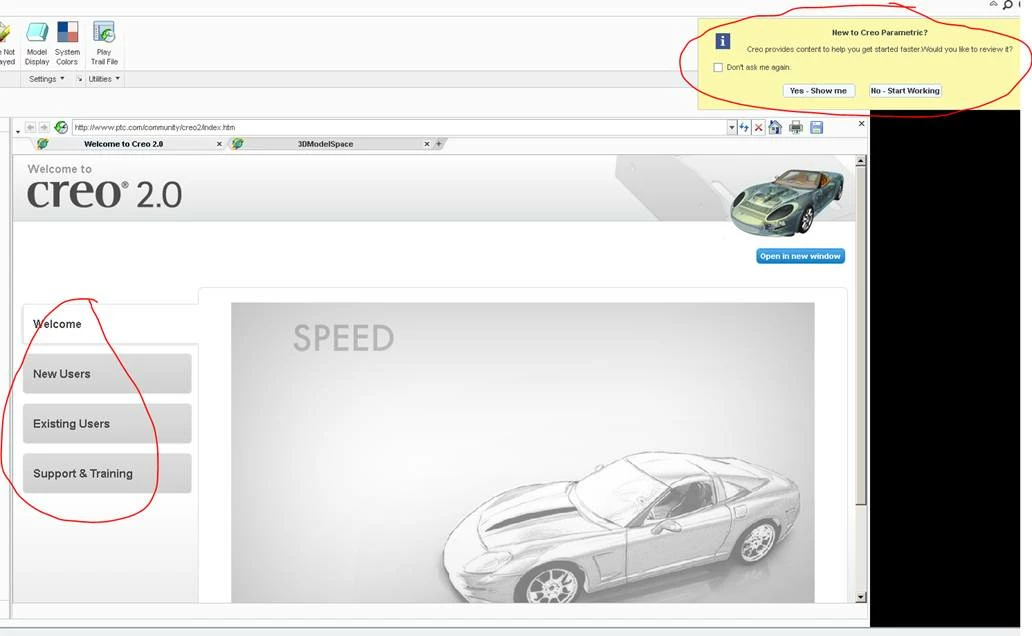This screenshot has height=636, width=1032.
Task: Open the Support & Training section
Action: (x=107, y=473)
